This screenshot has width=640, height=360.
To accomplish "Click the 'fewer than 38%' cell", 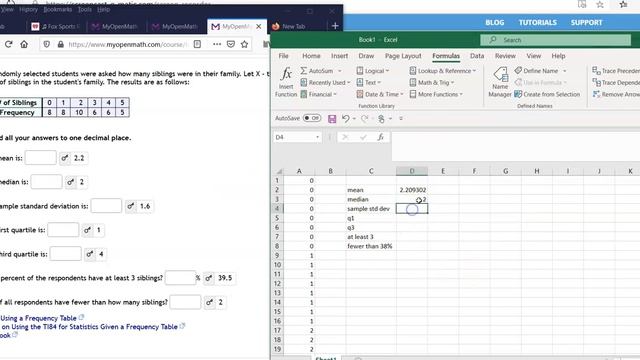I will tap(371, 246).
